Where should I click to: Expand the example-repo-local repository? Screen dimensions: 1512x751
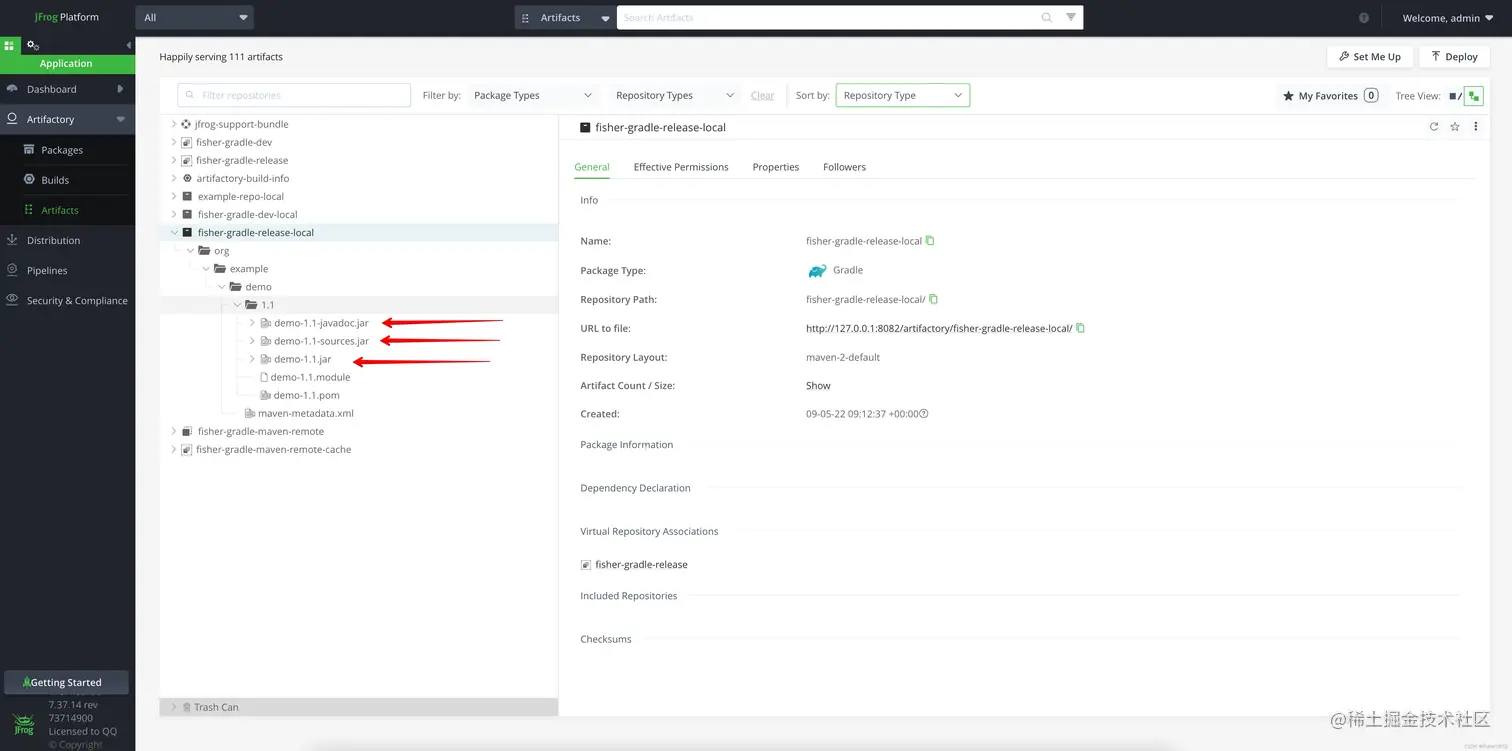click(174, 196)
